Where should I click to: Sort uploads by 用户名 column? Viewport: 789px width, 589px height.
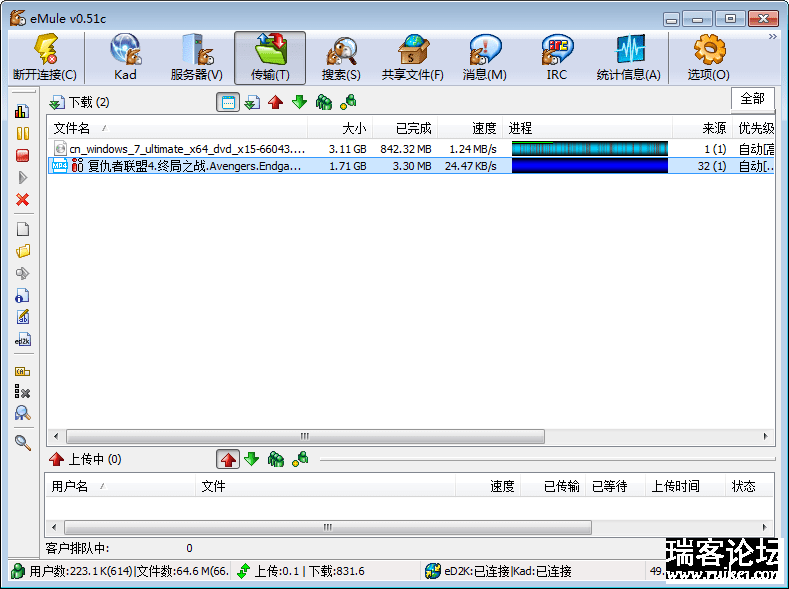pyautogui.click(x=121, y=486)
